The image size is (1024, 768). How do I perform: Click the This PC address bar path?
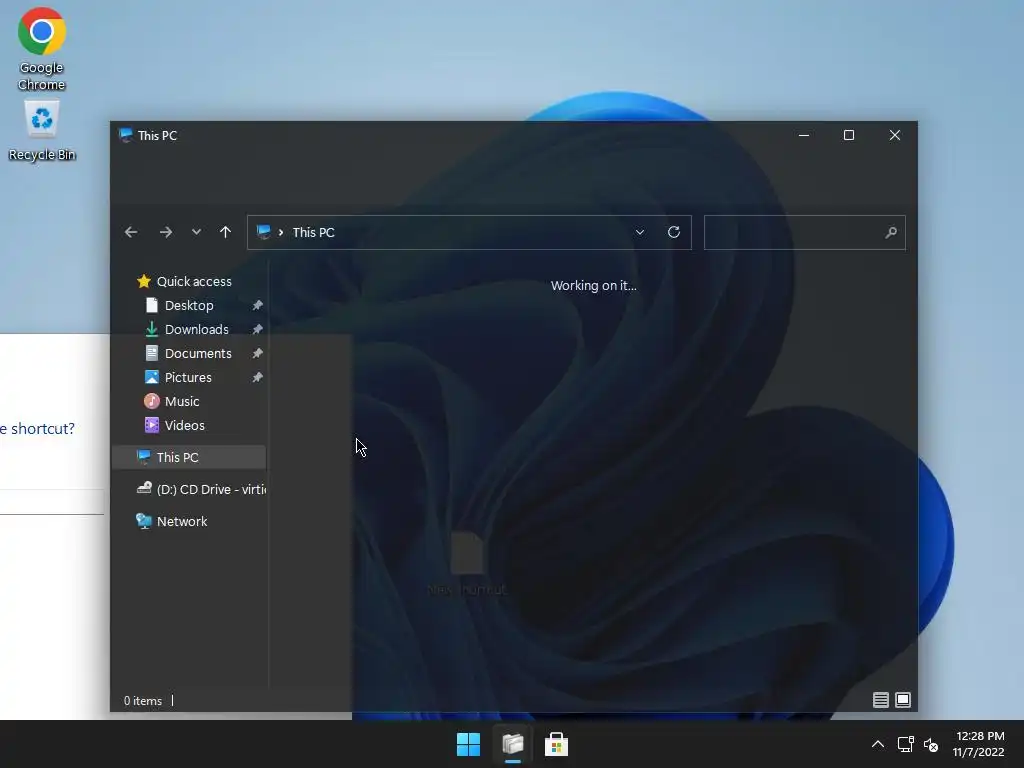[x=313, y=232]
